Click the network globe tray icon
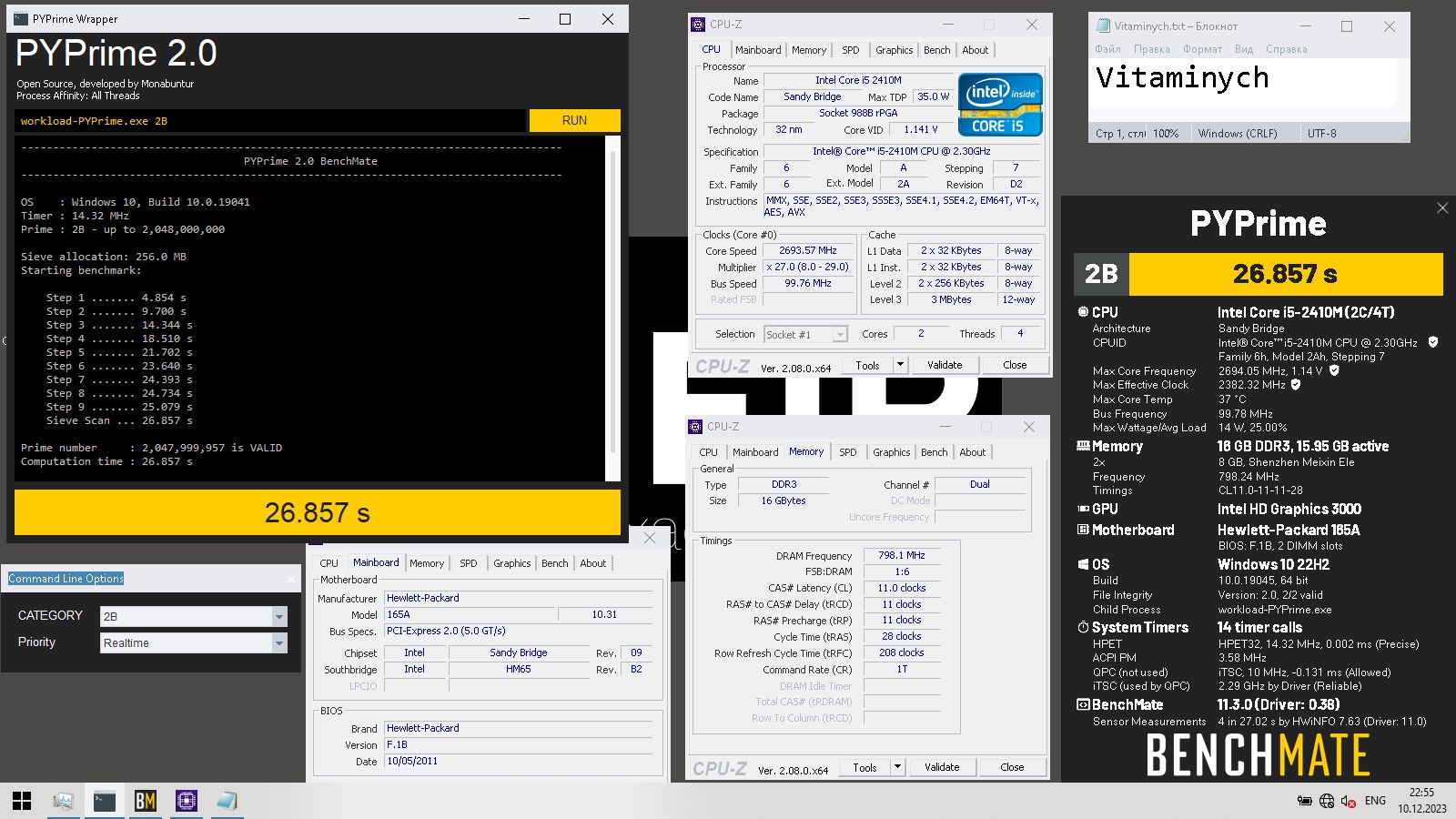 click(x=1327, y=801)
